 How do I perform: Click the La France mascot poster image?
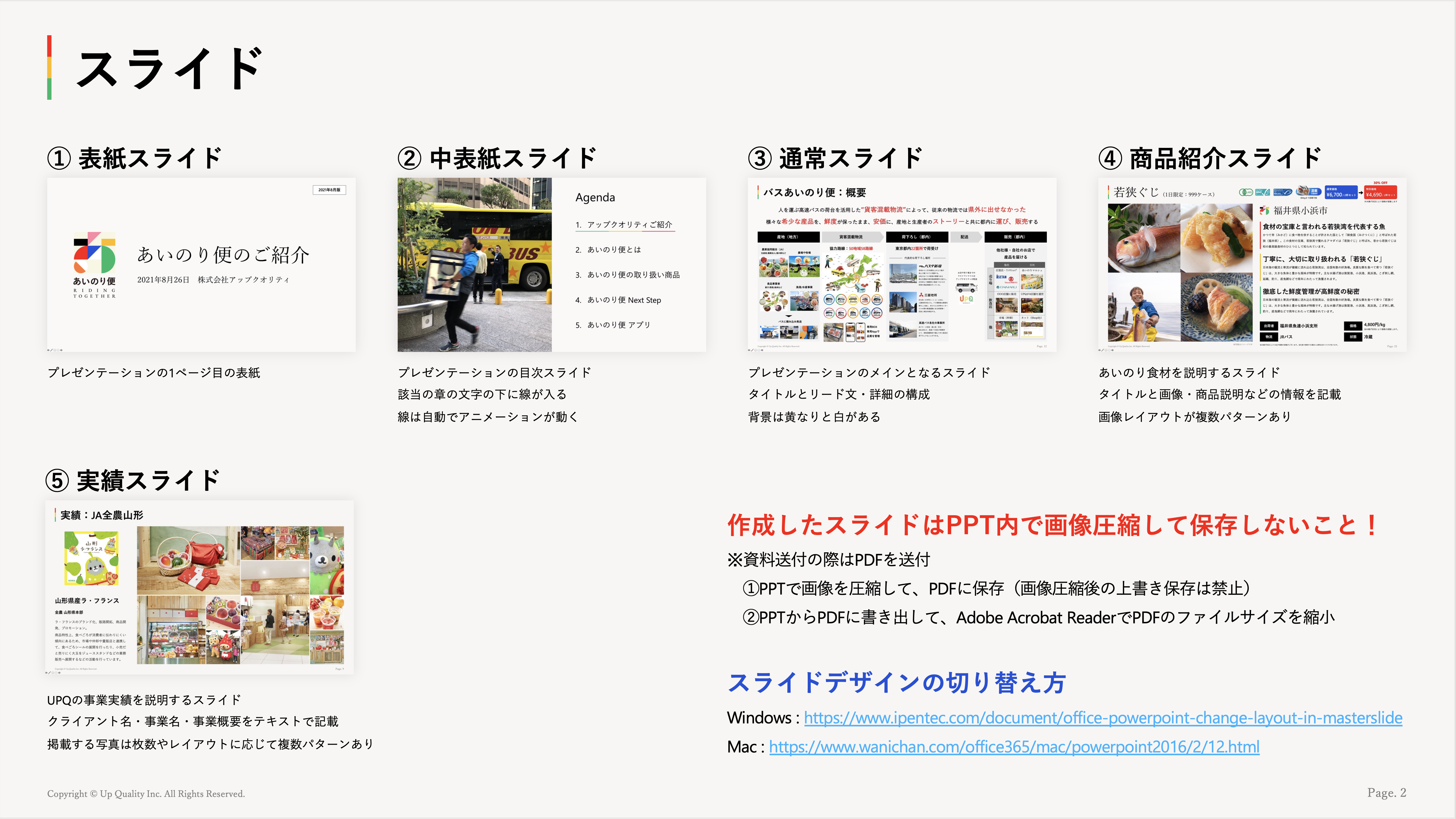[91, 558]
